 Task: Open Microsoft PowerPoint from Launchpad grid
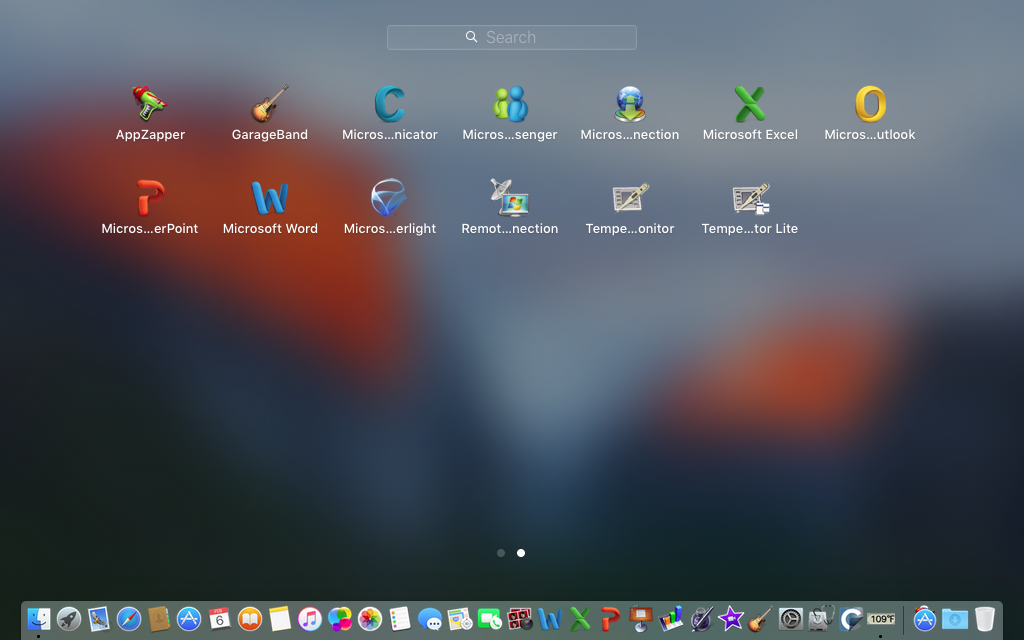150,198
